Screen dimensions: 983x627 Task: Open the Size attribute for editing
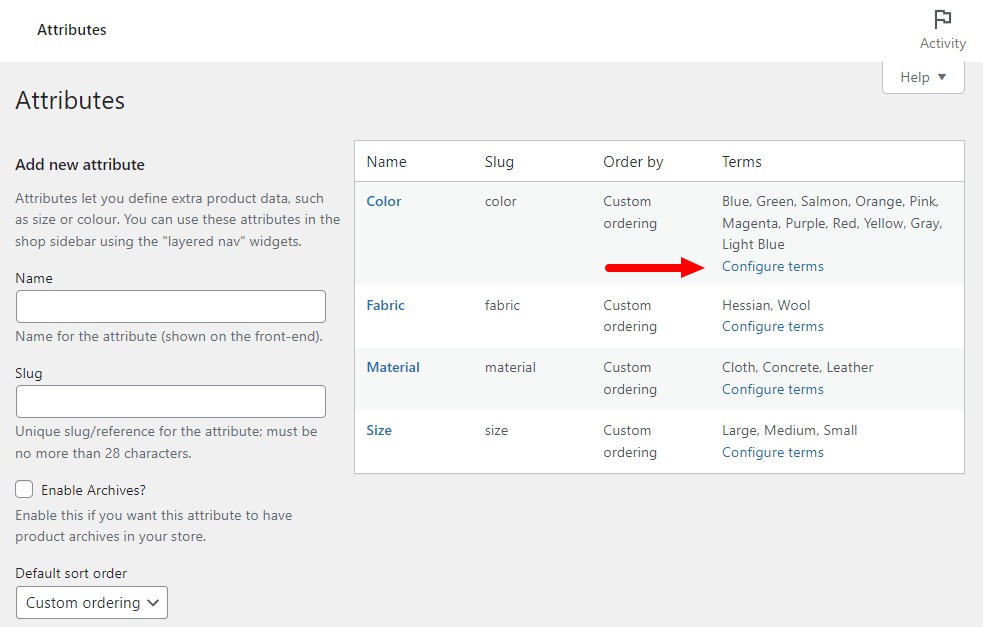(x=379, y=430)
